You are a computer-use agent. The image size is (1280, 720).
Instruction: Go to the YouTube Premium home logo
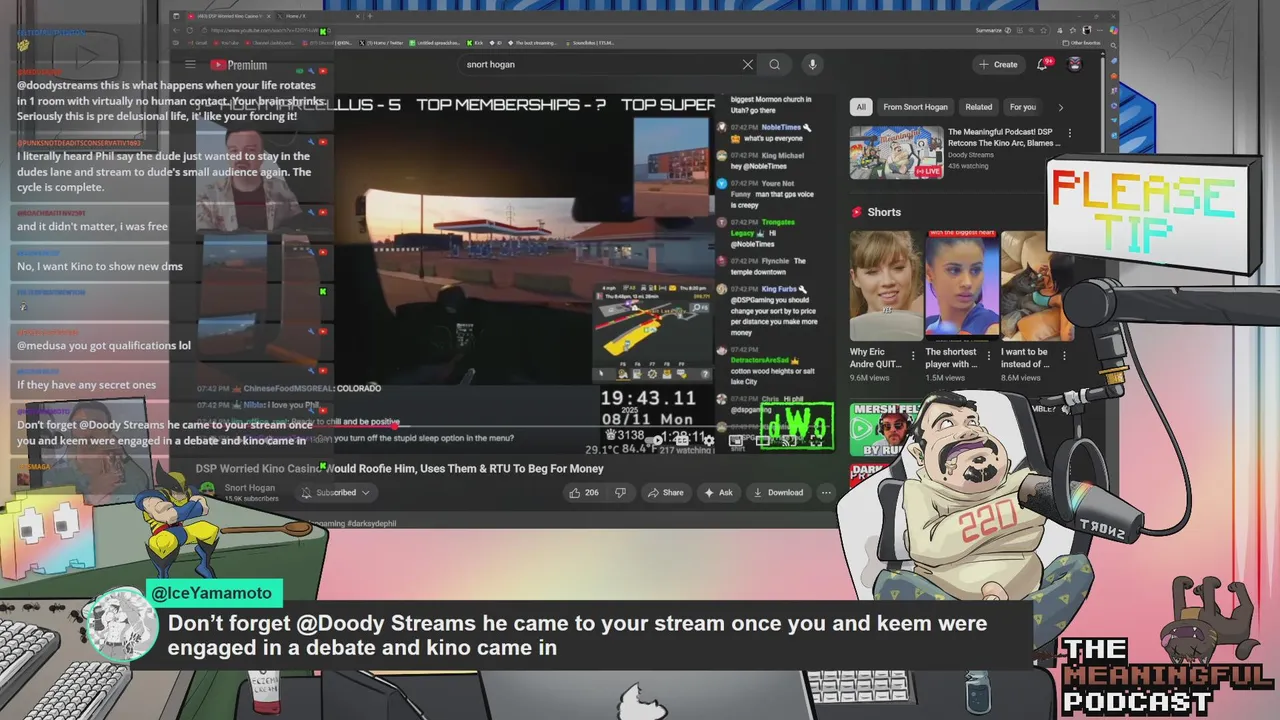pos(238,65)
